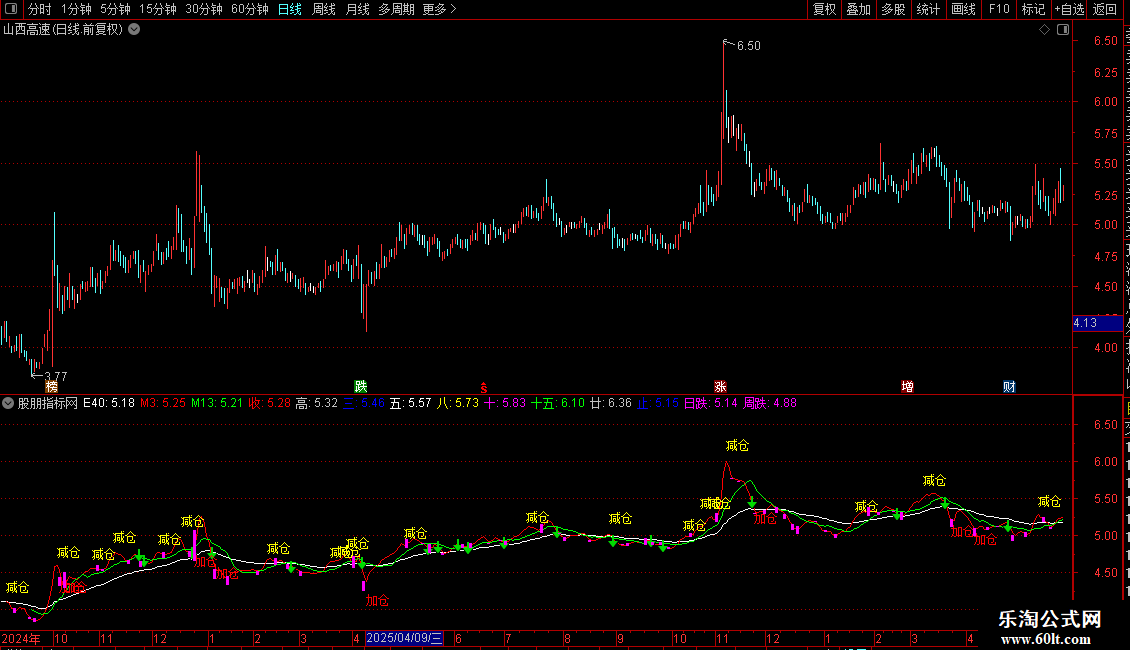Click the 2024年 label on time axis
1130x650 pixels.
(21, 638)
